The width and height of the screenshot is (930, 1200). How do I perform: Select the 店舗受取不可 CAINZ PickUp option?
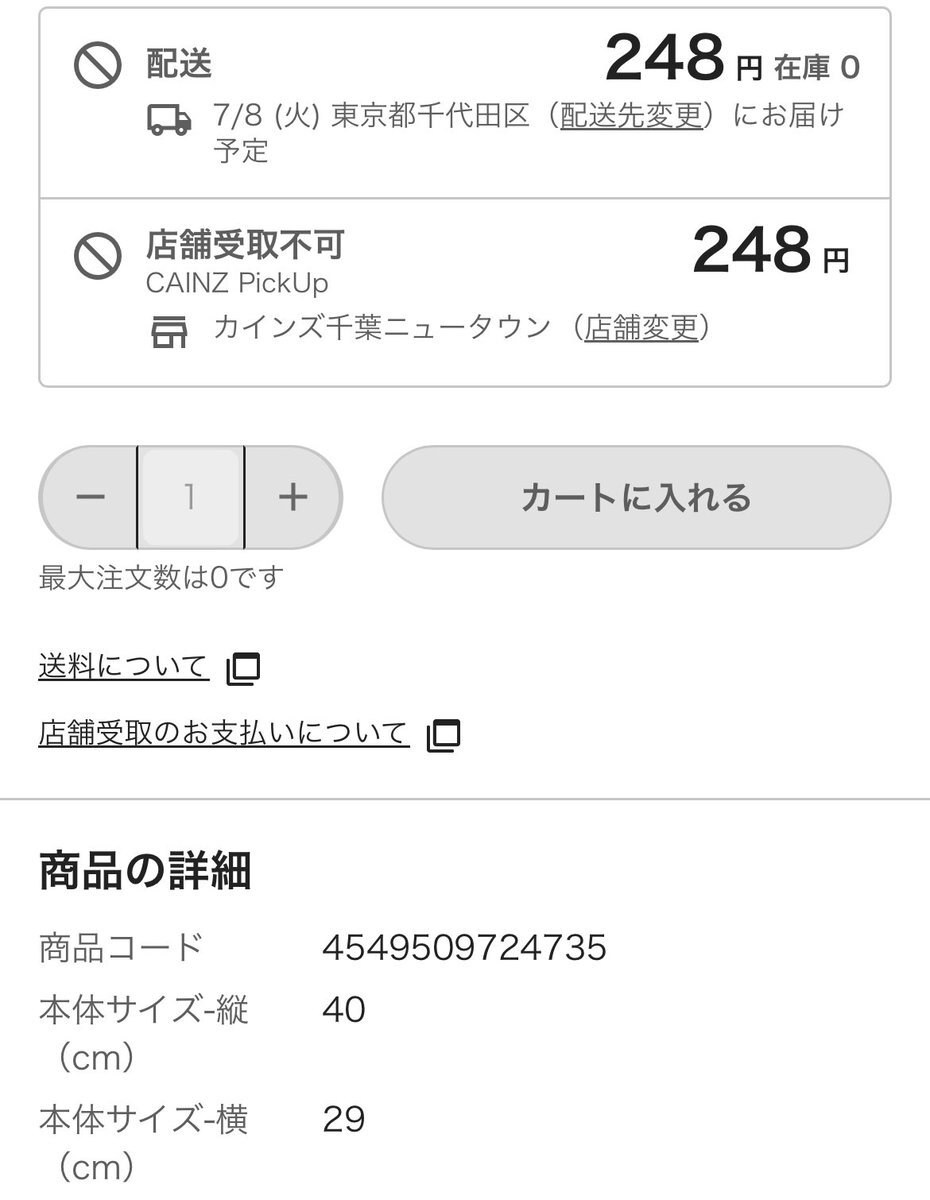pyautogui.click(x=465, y=292)
